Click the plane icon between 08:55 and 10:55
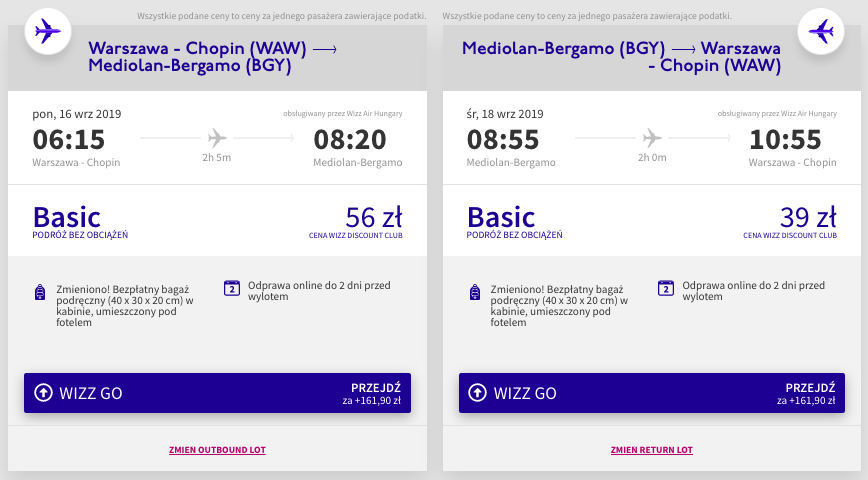Screen dimensions: 868x480 click(652, 137)
